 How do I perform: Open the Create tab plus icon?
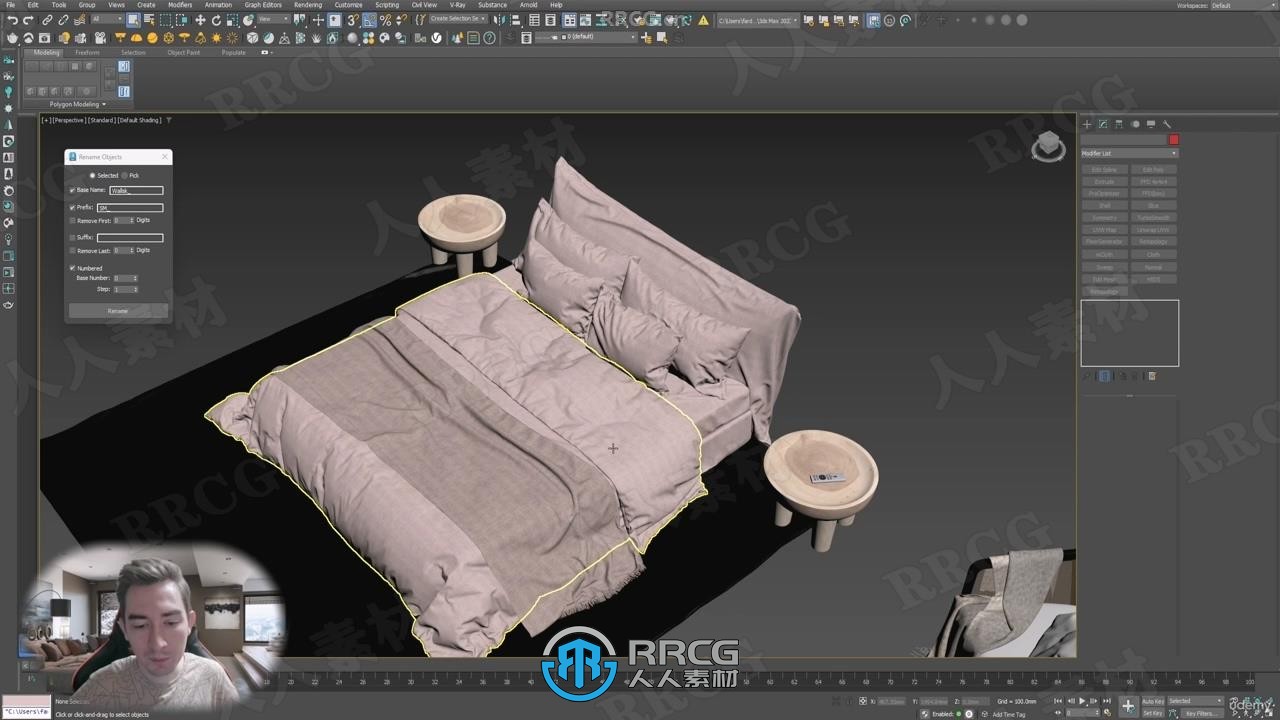(1087, 125)
